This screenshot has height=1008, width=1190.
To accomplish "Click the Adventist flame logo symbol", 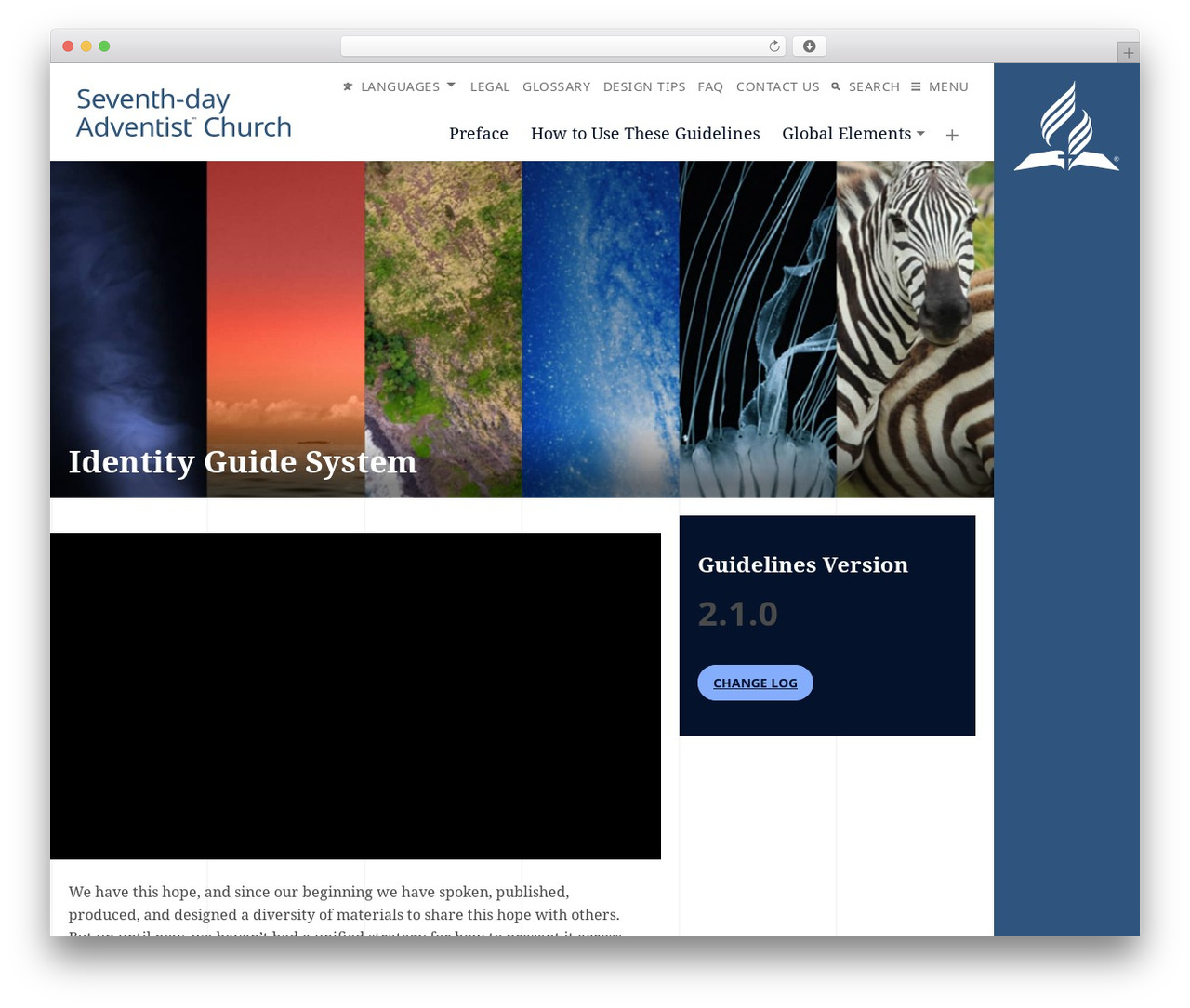I will (x=1066, y=126).
